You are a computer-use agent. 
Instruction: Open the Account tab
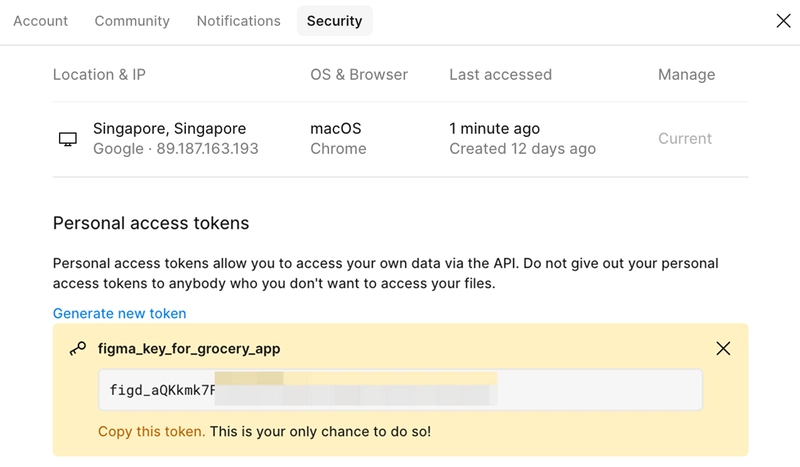(x=40, y=21)
